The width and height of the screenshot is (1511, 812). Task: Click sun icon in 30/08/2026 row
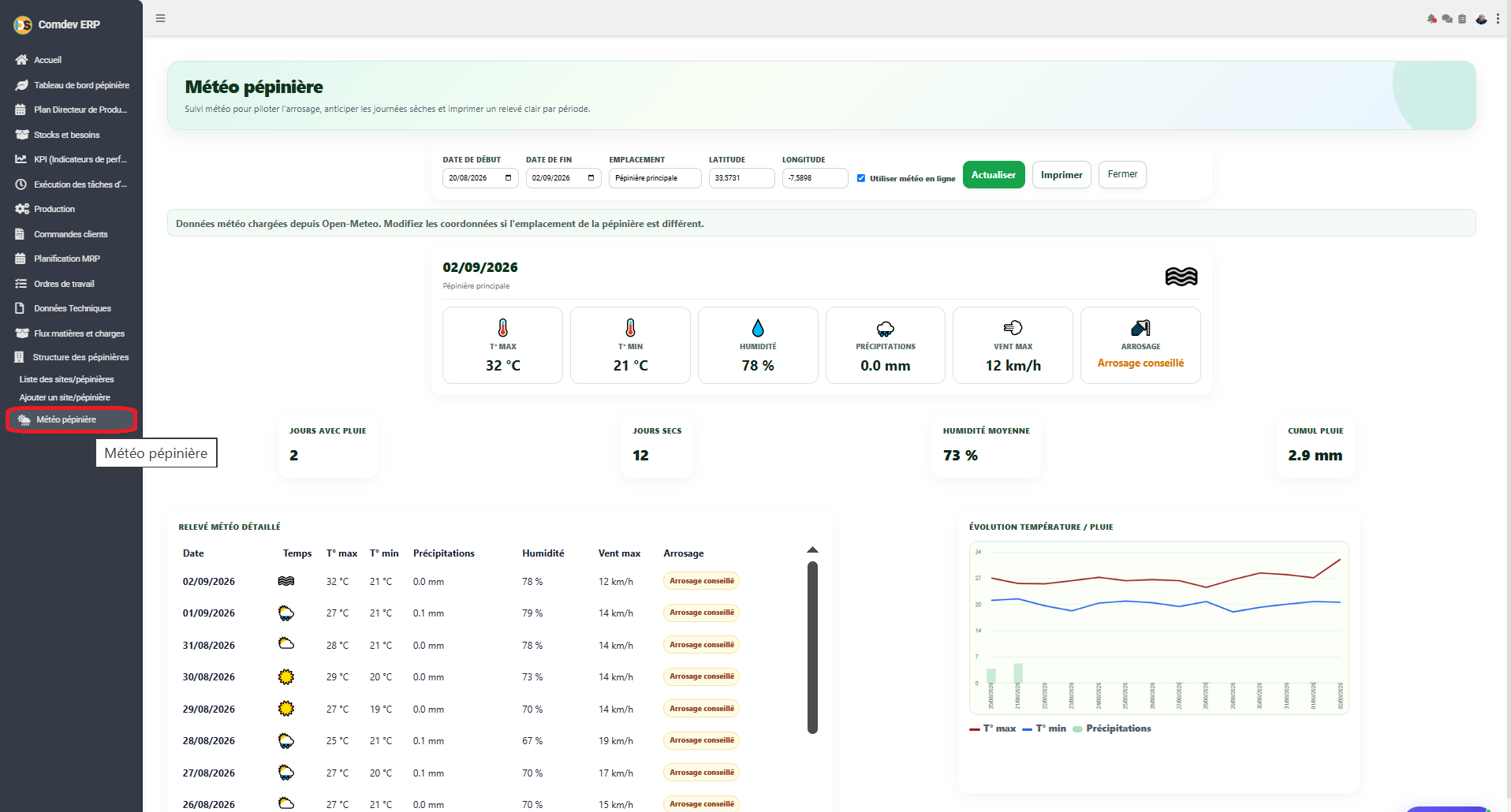point(286,676)
